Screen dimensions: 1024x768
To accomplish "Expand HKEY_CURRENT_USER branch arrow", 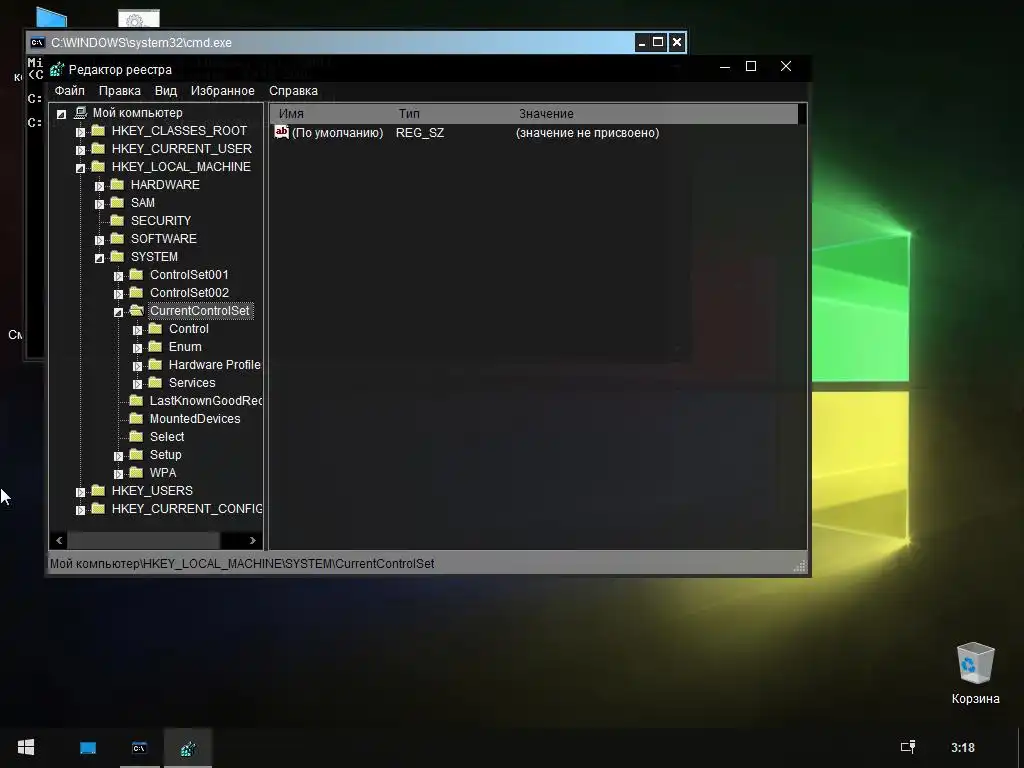I will 80,150.
